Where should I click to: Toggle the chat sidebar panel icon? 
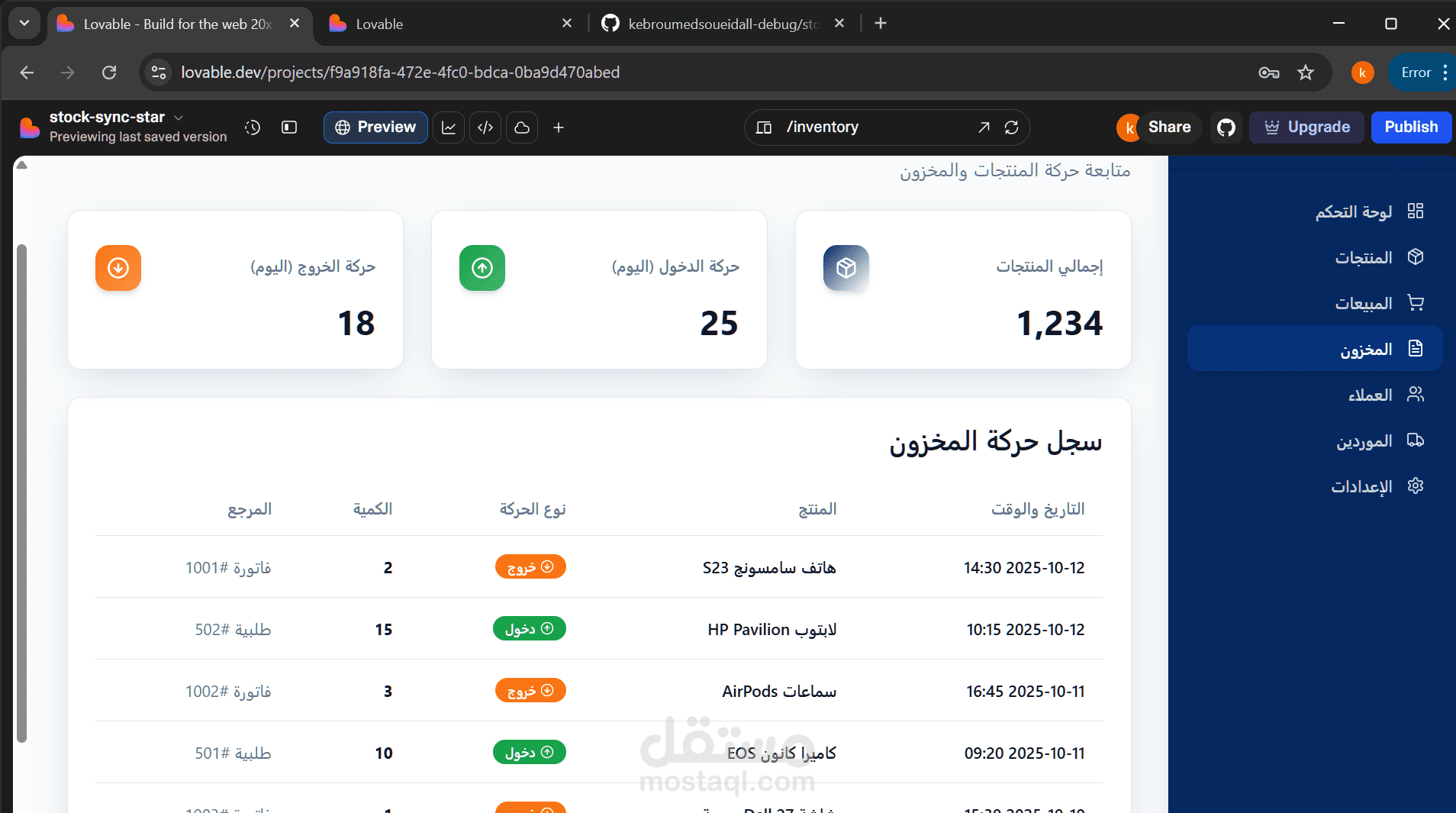pos(289,127)
